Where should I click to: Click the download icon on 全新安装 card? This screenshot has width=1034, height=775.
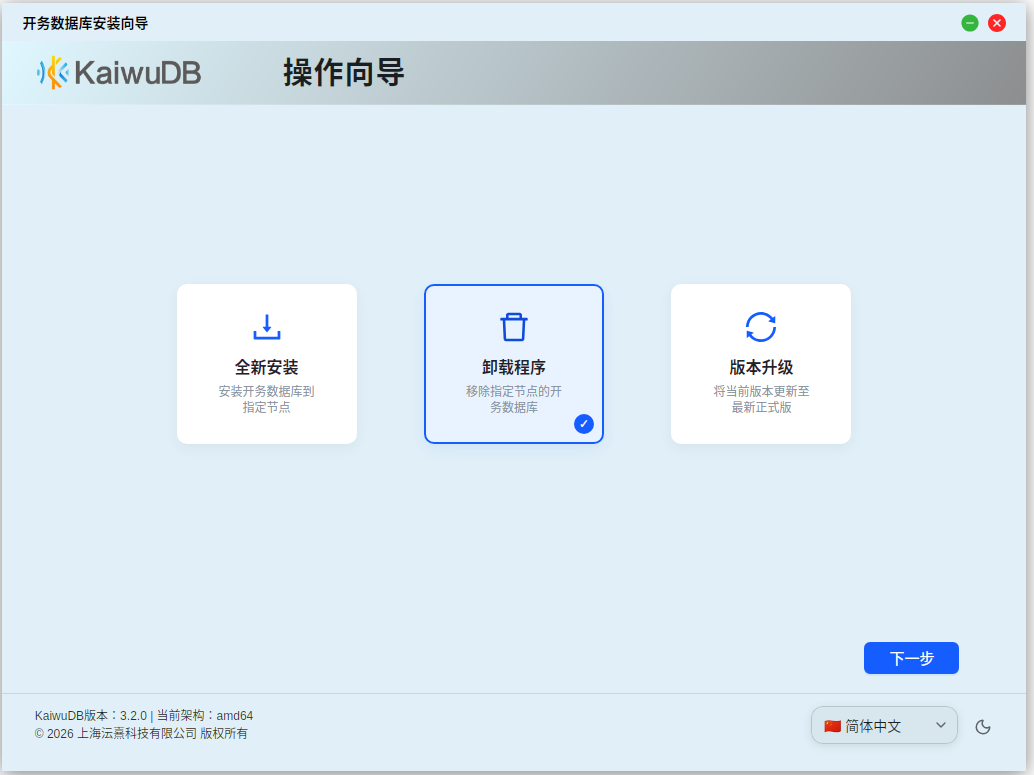point(266,326)
